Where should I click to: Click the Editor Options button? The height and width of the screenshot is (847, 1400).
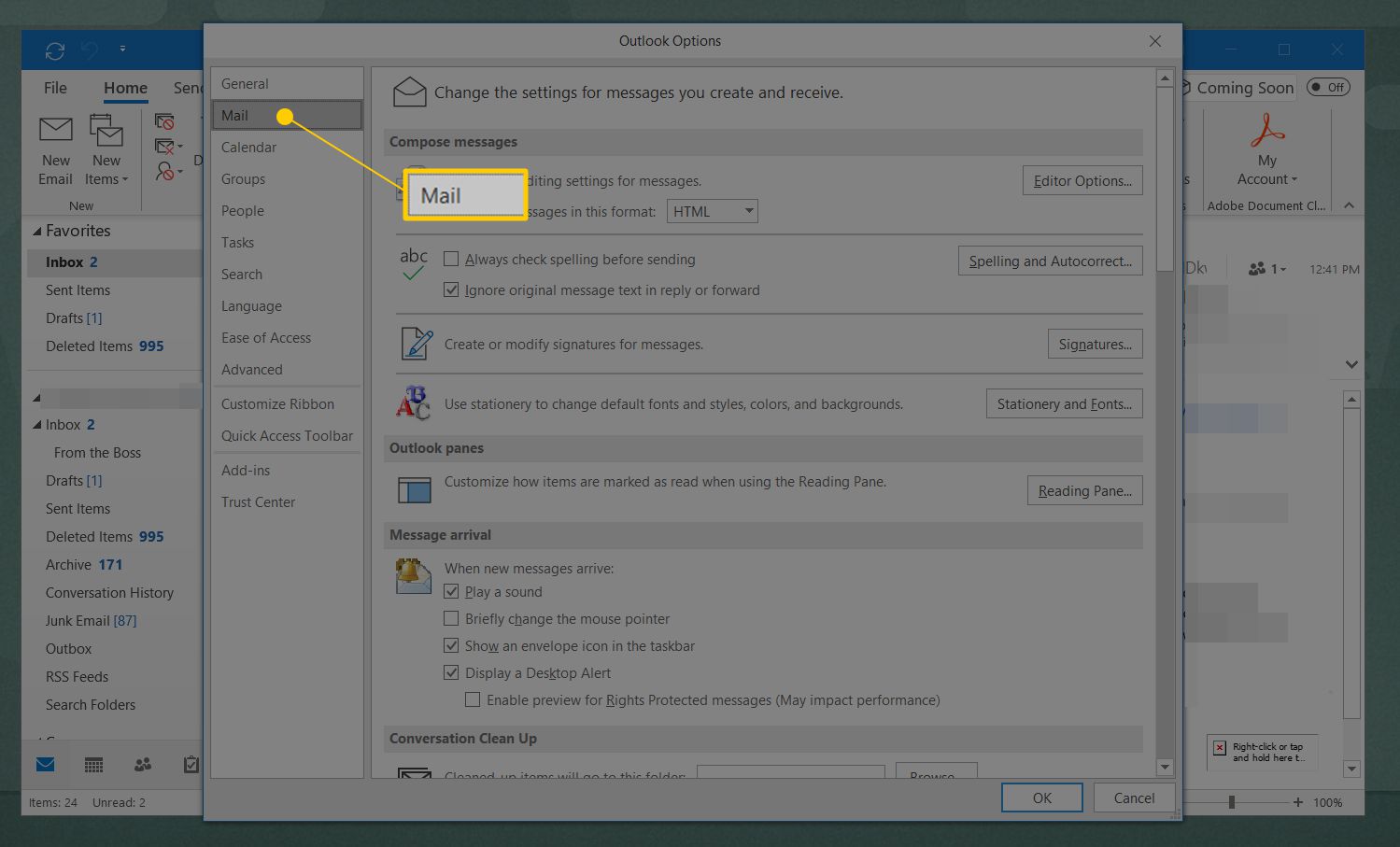pyautogui.click(x=1082, y=180)
